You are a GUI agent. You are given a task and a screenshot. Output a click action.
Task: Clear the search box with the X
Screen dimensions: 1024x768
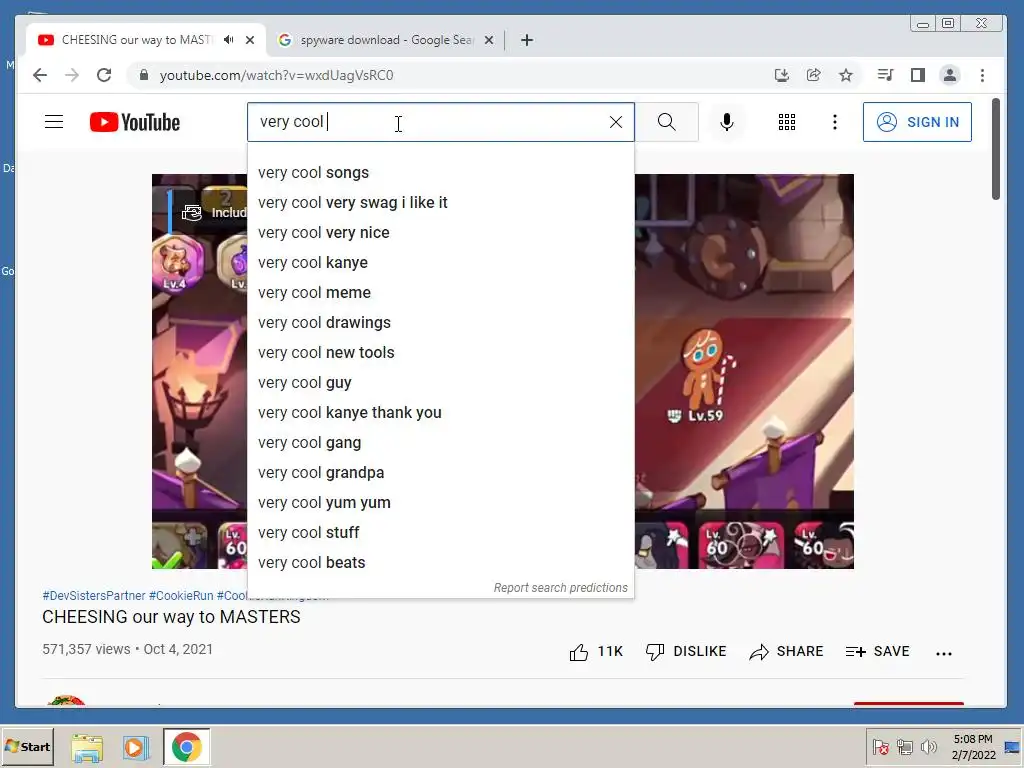coord(615,122)
